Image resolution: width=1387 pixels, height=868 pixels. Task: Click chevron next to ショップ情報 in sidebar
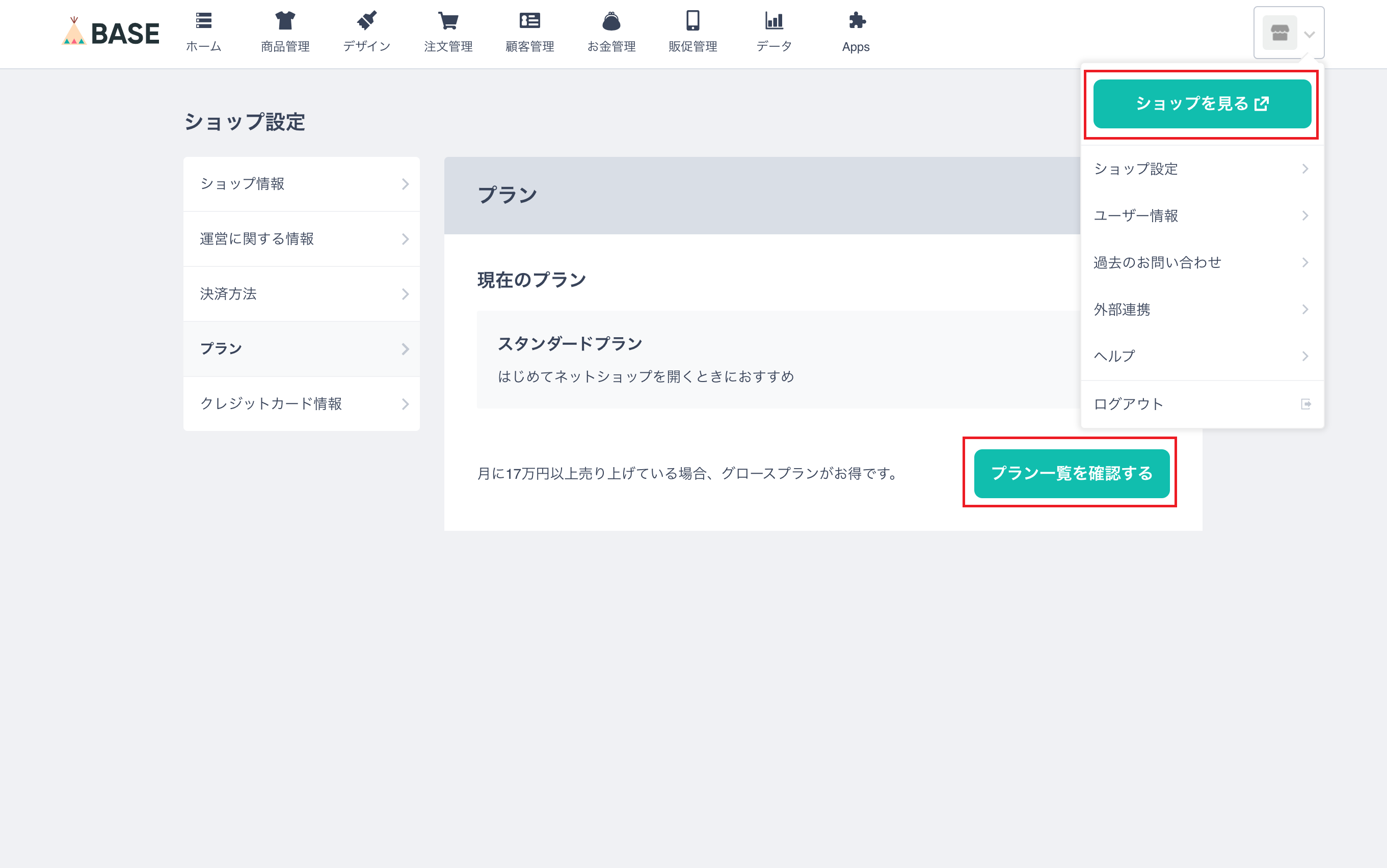(405, 184)
